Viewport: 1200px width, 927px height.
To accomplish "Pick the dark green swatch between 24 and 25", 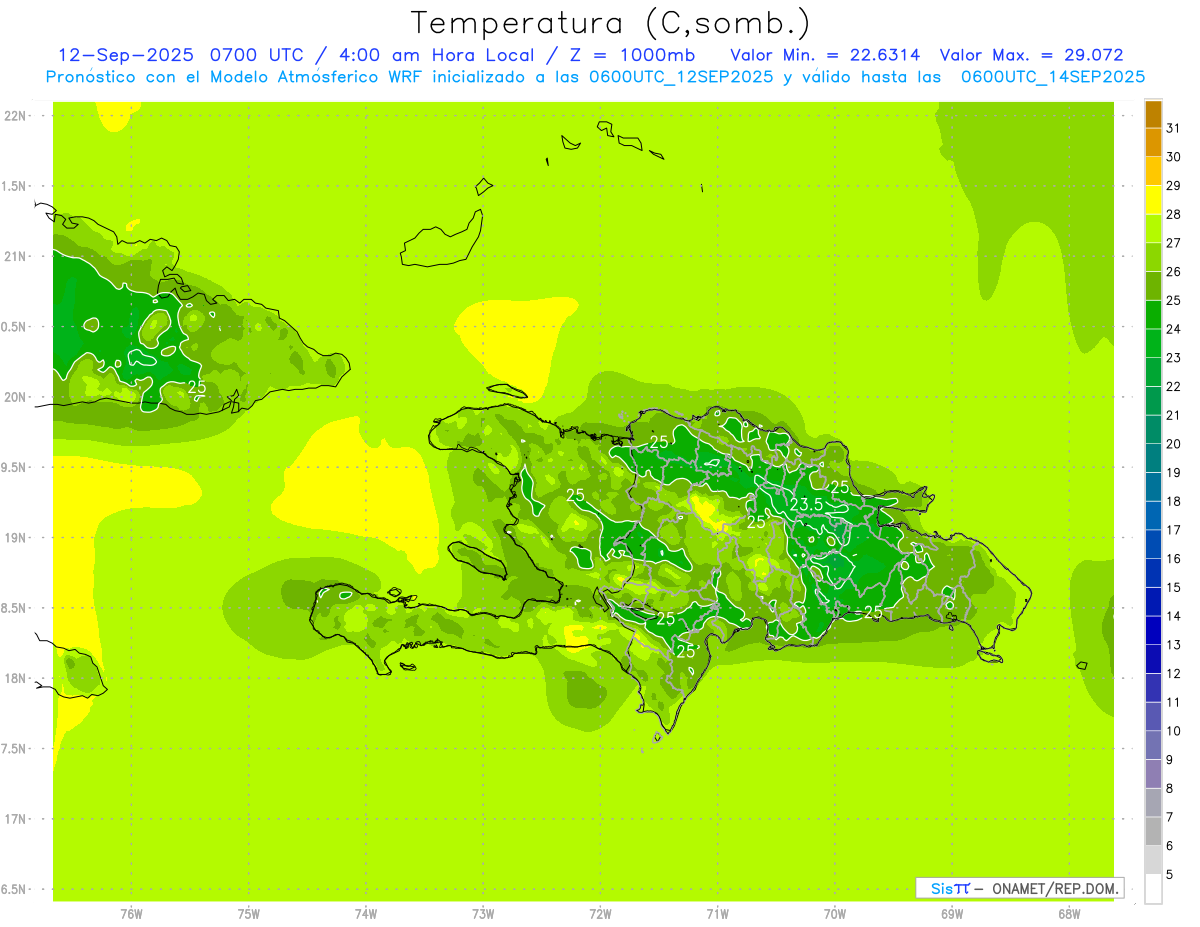I will point(1153,315).
